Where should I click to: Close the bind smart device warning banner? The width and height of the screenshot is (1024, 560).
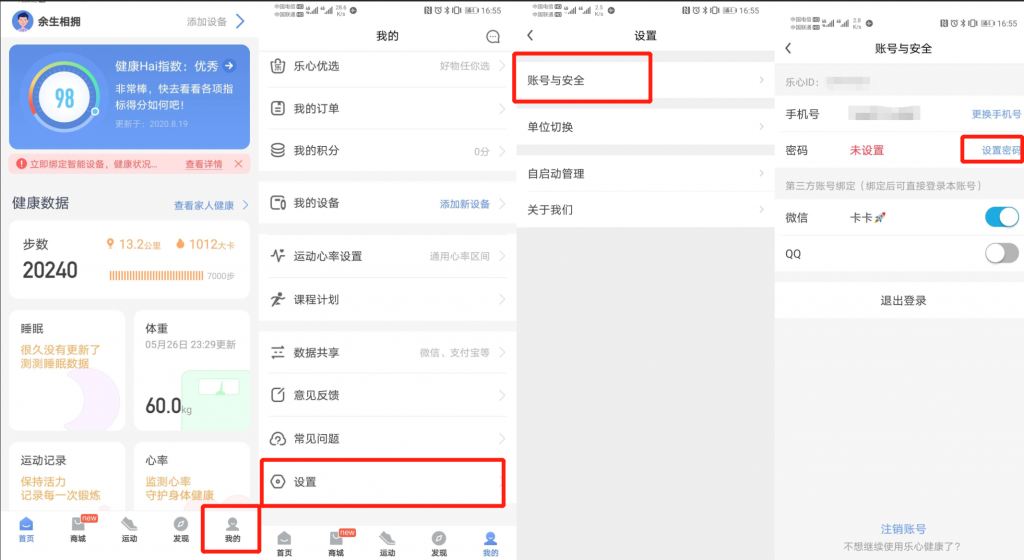(x=238, y=164)
